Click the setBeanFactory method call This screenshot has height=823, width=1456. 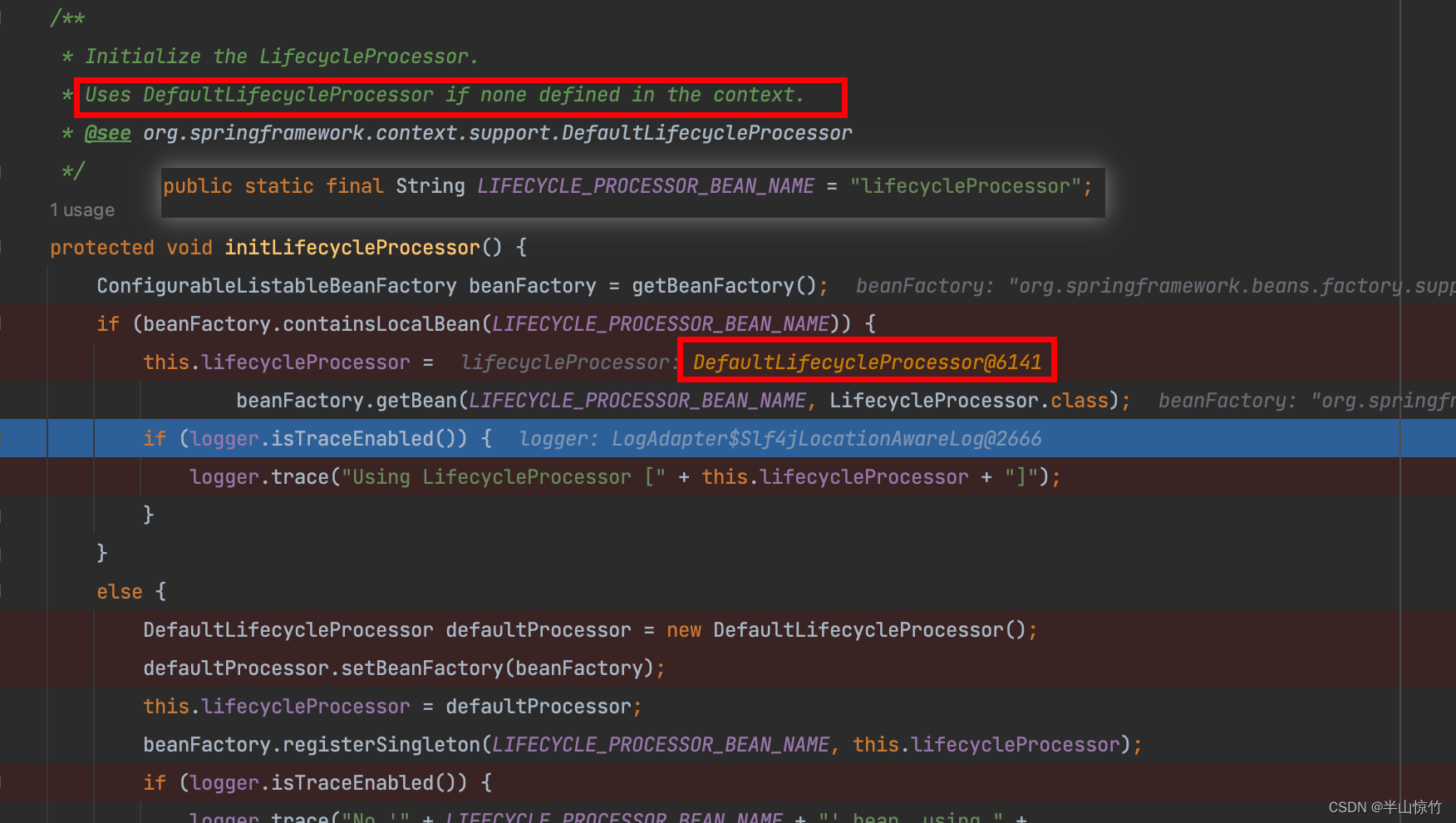click(x=422, y=668)
